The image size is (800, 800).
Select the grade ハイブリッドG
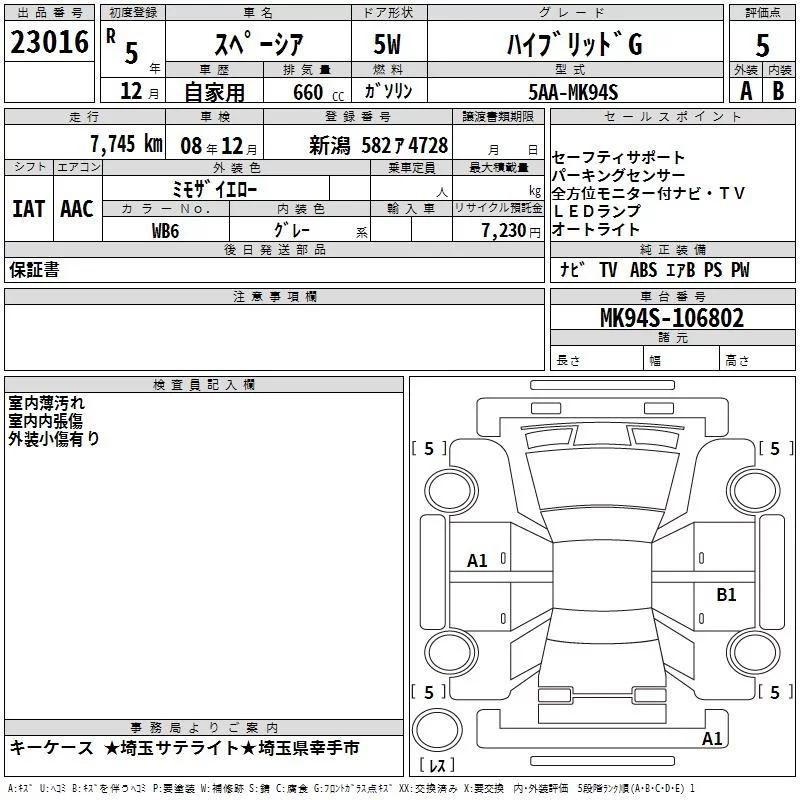[x=575, y=44]
